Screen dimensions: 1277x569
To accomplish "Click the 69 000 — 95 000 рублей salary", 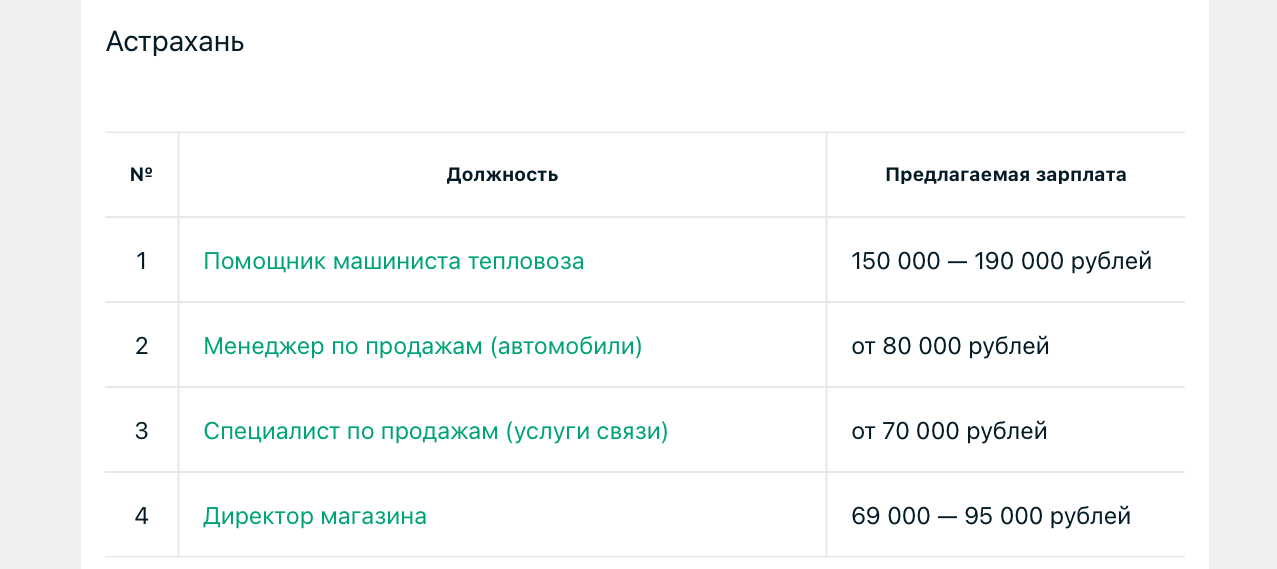I will pyautogui.click(x=991, y=516).
